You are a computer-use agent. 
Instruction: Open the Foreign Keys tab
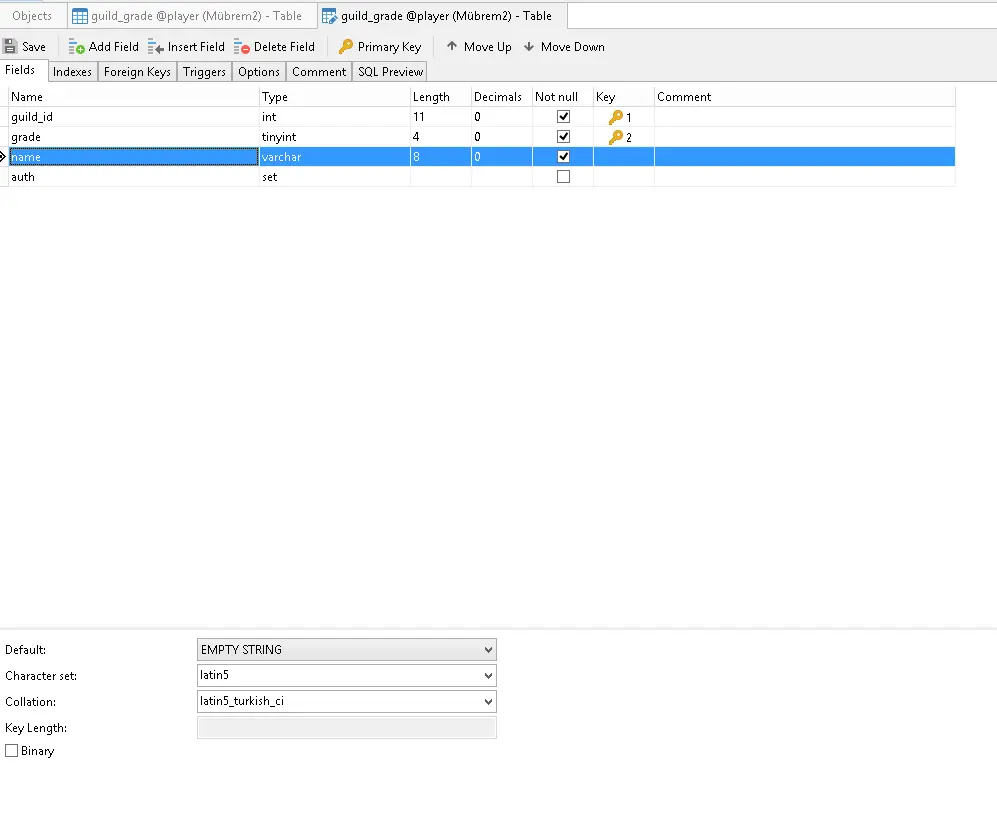pyautogui.click(x=137, y=72)
